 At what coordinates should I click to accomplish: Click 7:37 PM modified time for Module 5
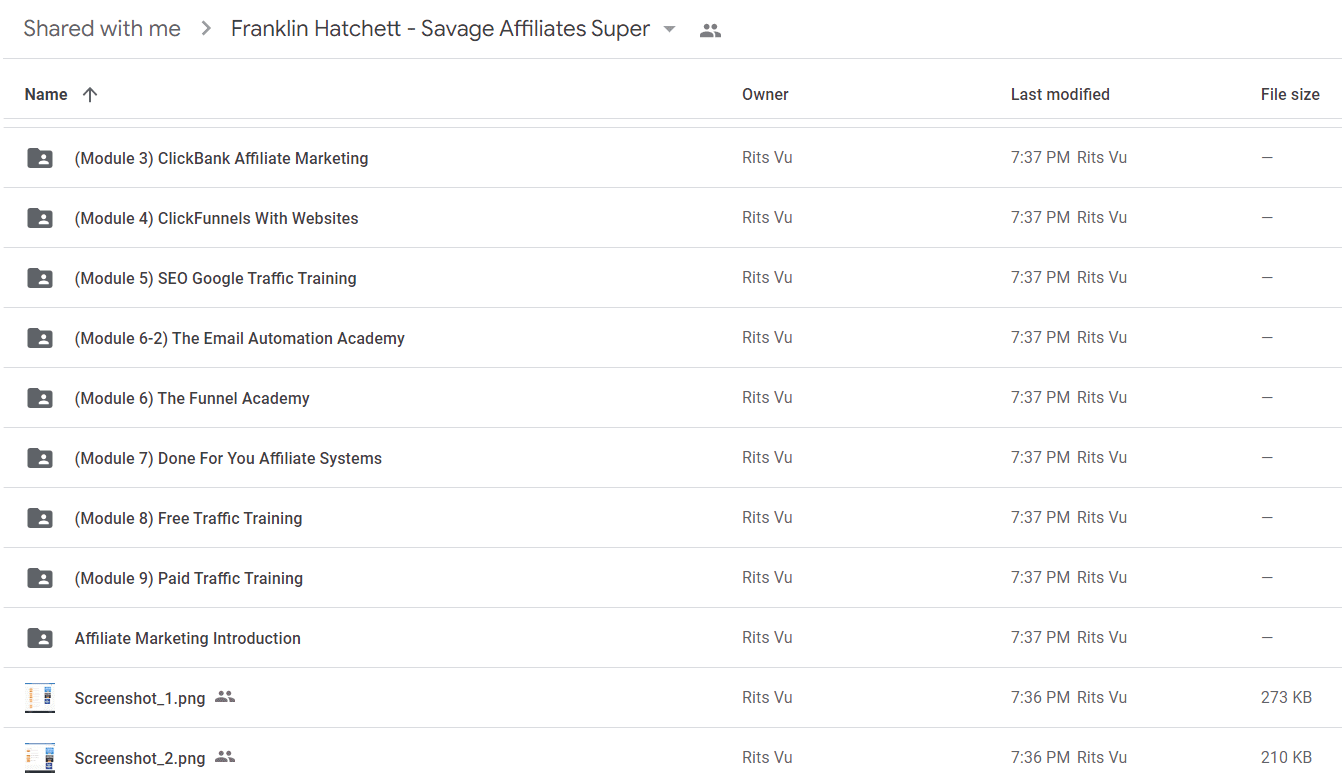click(x=1040, y=277)
